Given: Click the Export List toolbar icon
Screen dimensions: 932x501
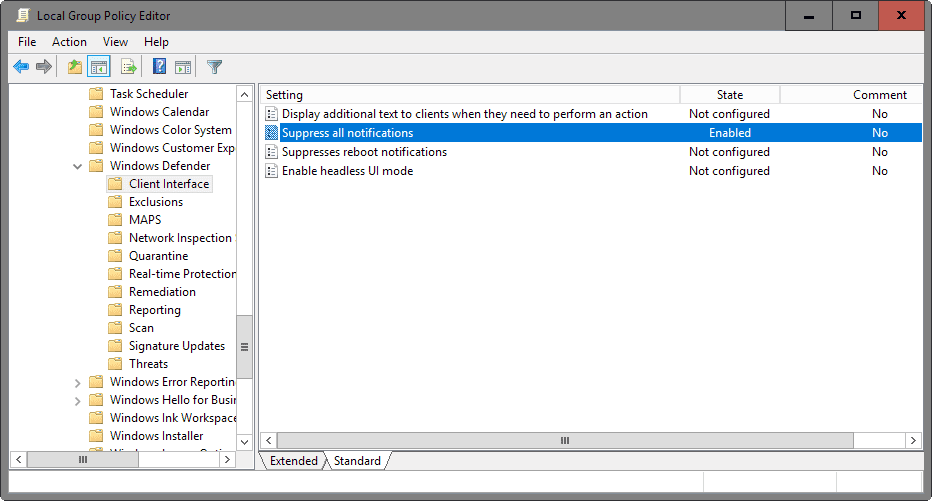Looking at the screenshot, I should pos(128,67).
